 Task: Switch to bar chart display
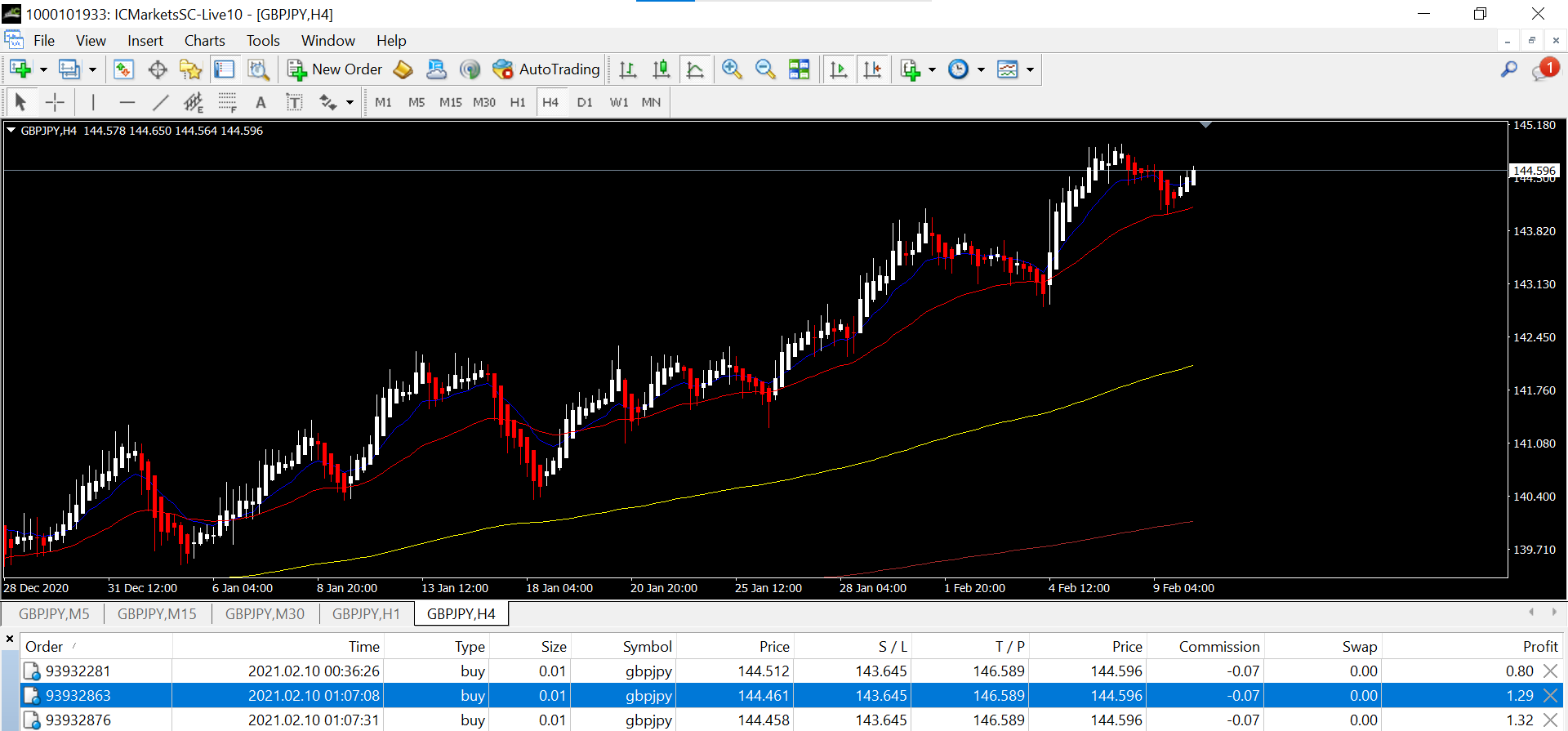(627, 69)
